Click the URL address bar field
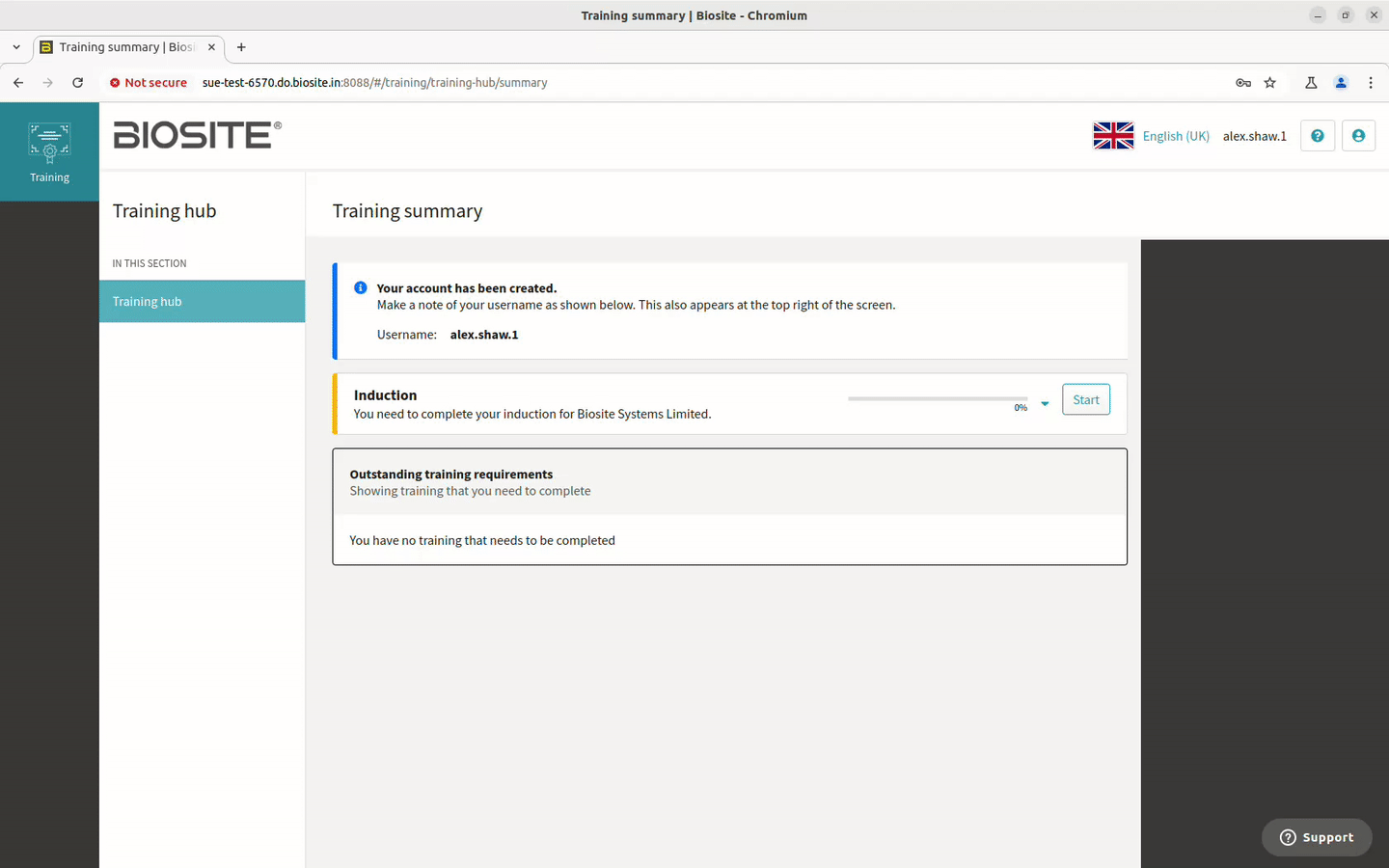 [714, 83]
